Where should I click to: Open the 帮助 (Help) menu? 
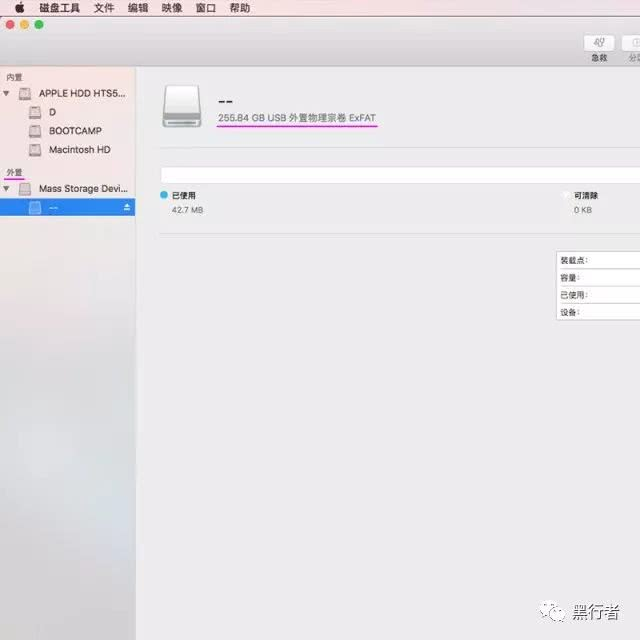pyautogui.click(x=240, y=7)
